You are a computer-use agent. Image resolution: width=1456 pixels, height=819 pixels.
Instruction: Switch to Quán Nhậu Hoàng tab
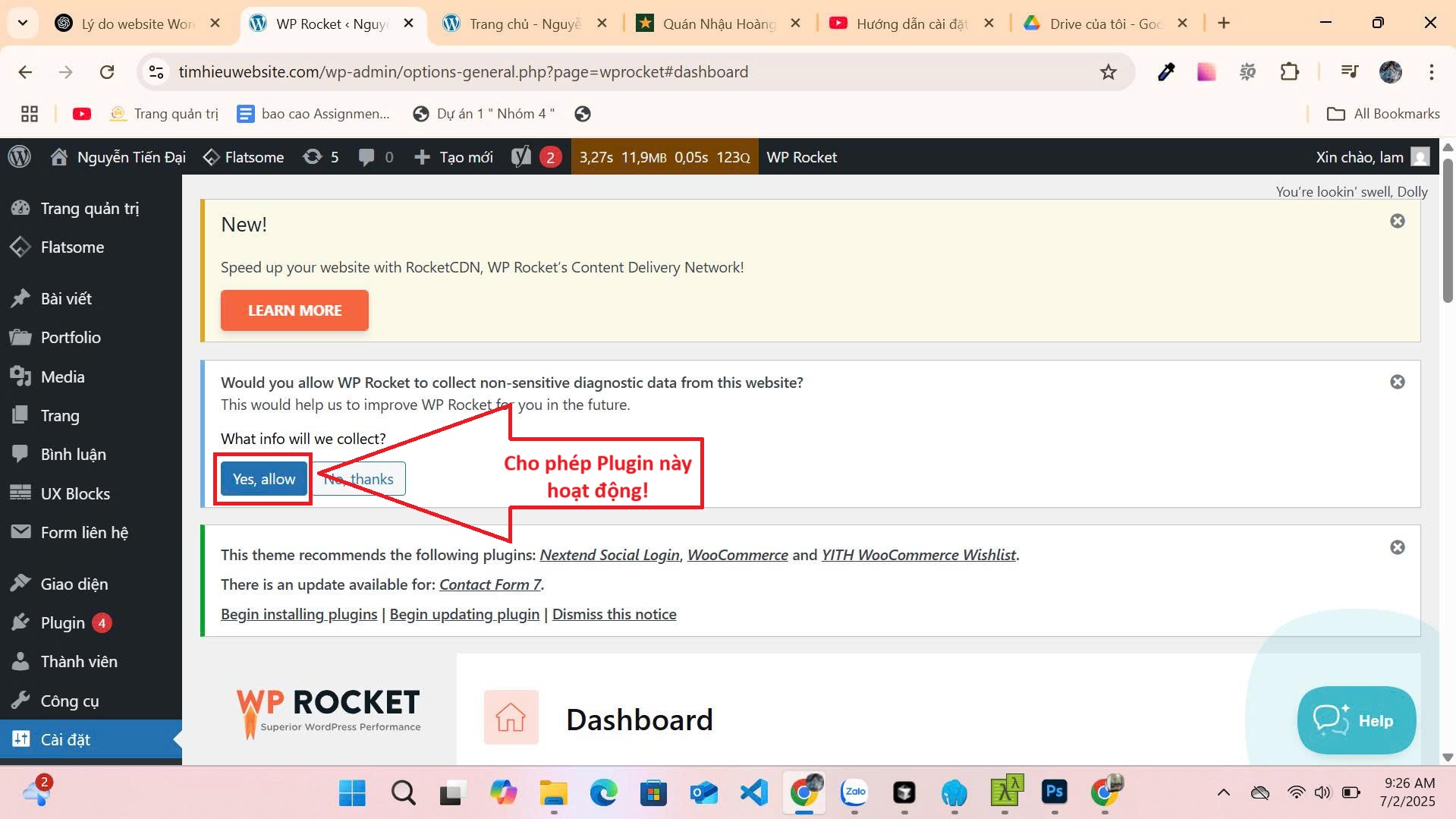click(x=719, y=24)
